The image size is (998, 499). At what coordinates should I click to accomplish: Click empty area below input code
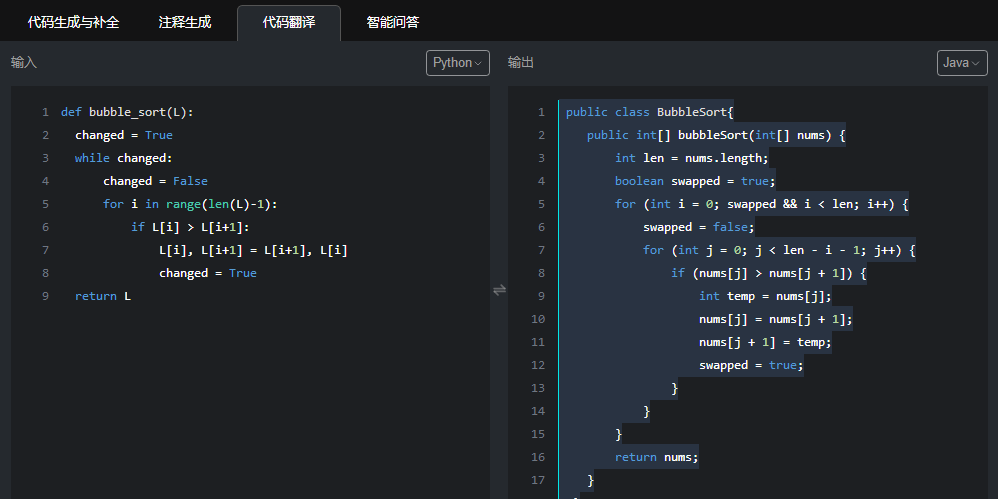click(250, 400)
